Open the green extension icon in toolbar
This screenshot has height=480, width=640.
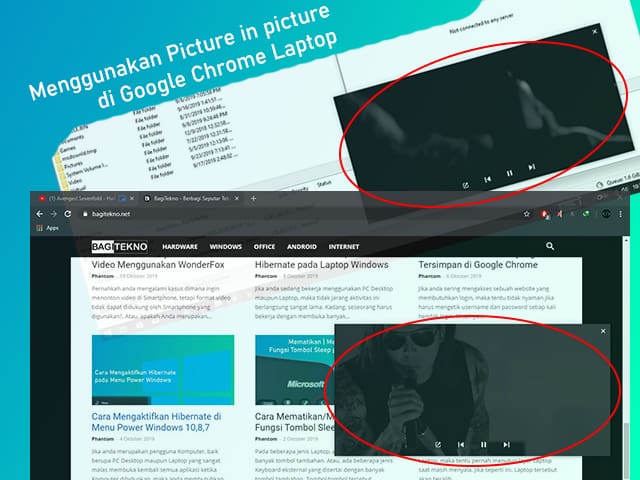coord(586,214)
